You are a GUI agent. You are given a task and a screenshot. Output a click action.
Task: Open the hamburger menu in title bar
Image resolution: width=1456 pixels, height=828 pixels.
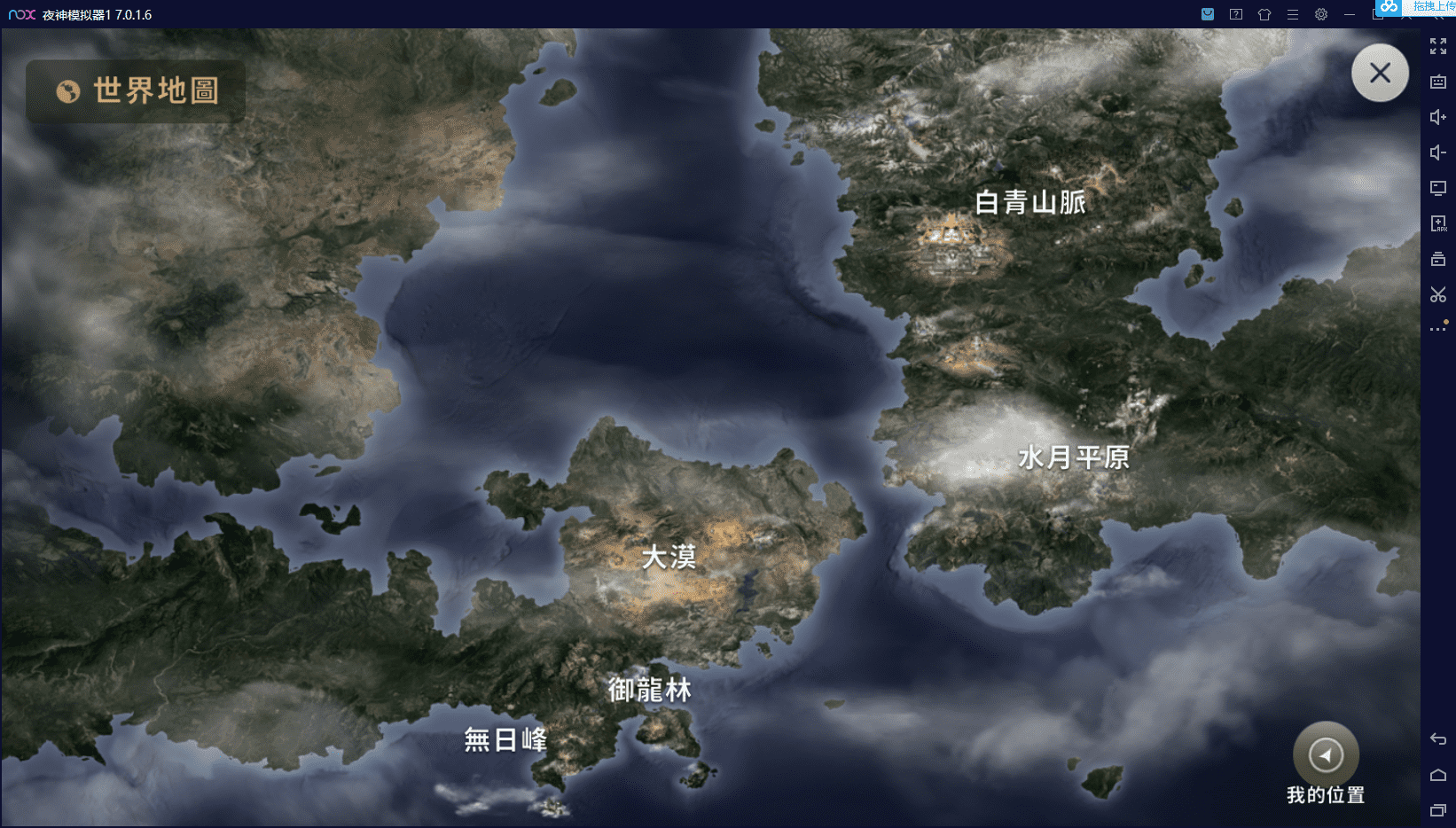[1293, 14]
